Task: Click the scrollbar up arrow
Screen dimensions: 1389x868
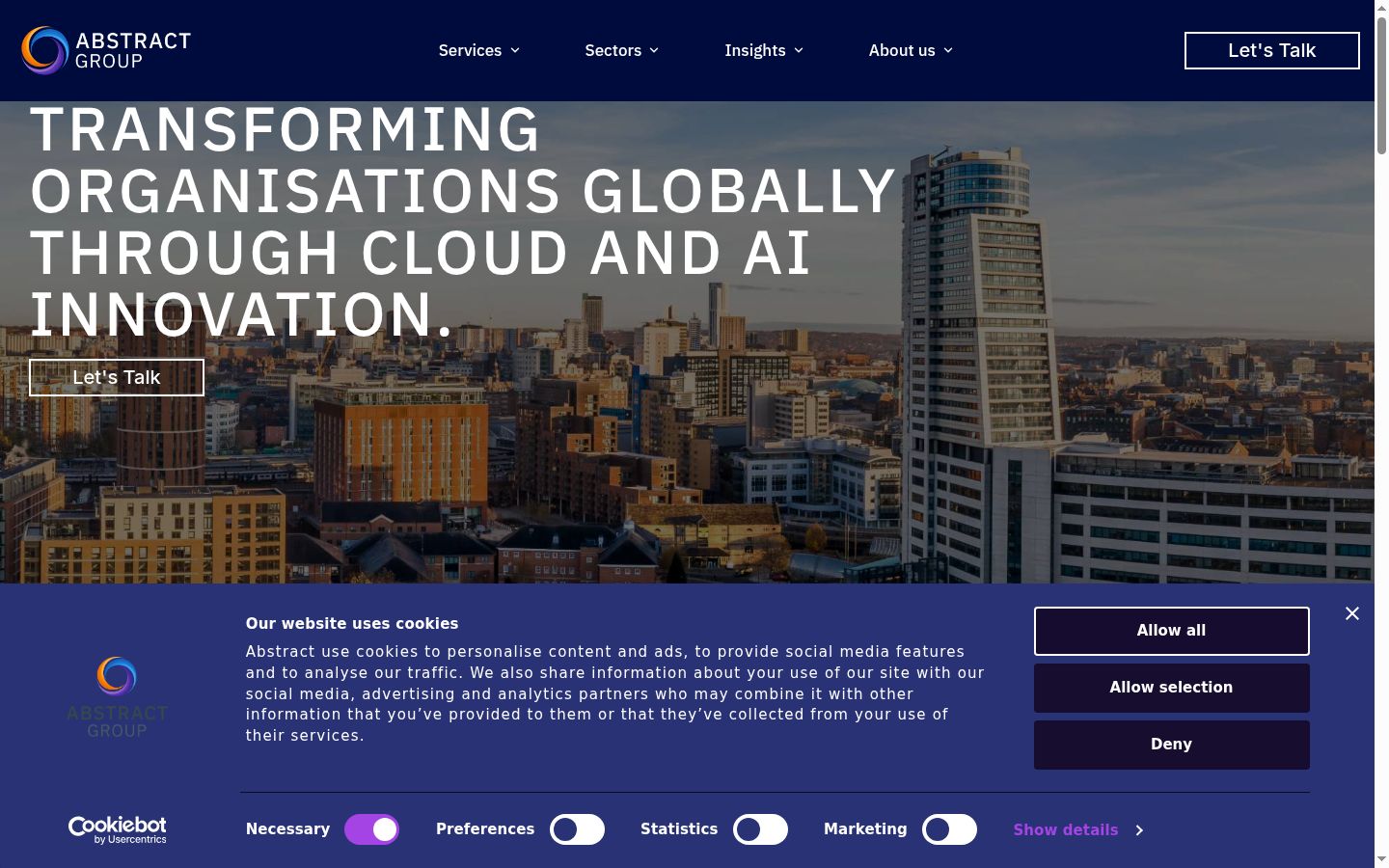Action: [x=1381, y=8]
